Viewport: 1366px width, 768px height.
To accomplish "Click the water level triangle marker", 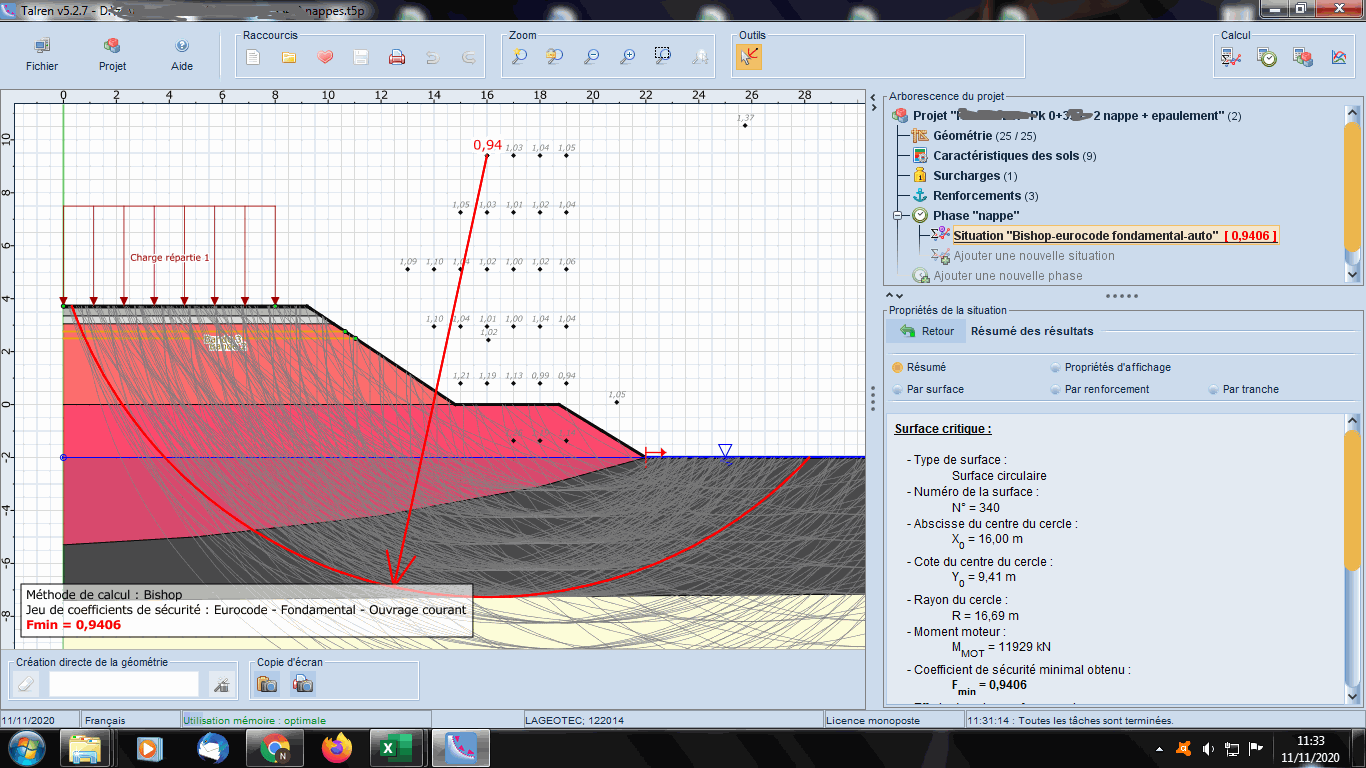I will click(726, 453).
